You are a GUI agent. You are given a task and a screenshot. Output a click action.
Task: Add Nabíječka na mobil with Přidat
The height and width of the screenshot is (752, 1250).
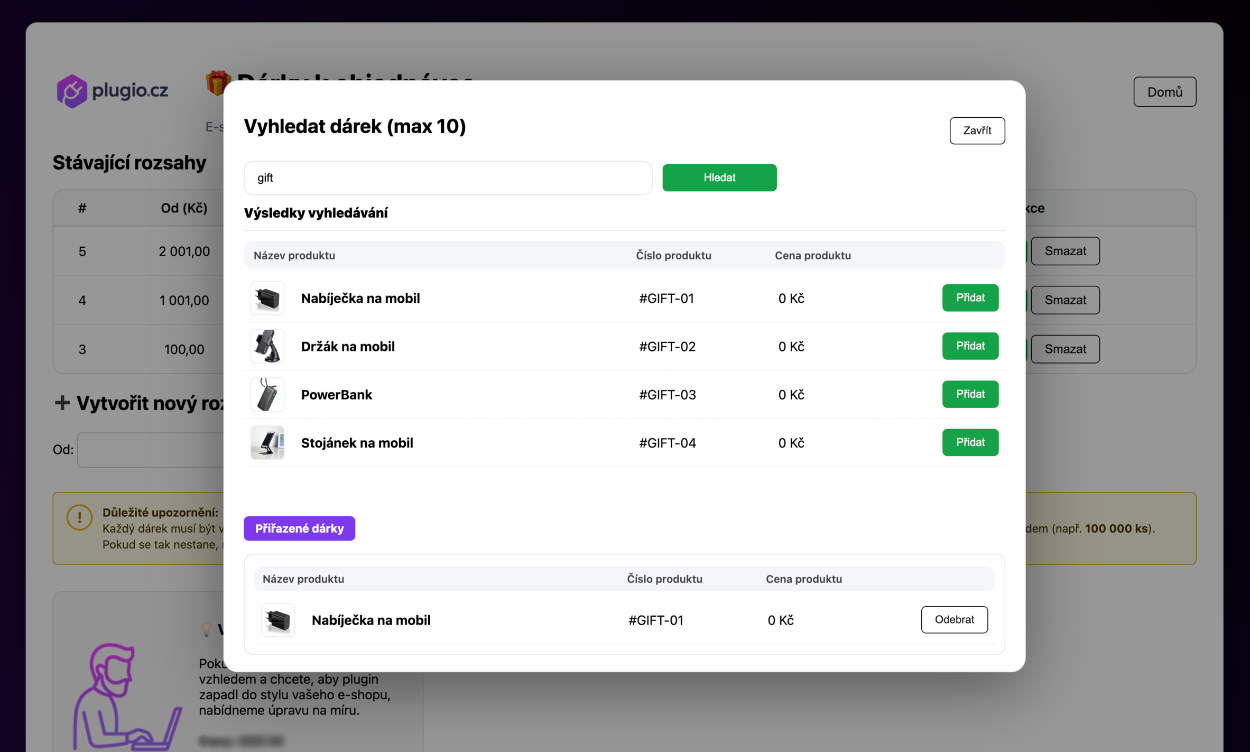point(970,298)
